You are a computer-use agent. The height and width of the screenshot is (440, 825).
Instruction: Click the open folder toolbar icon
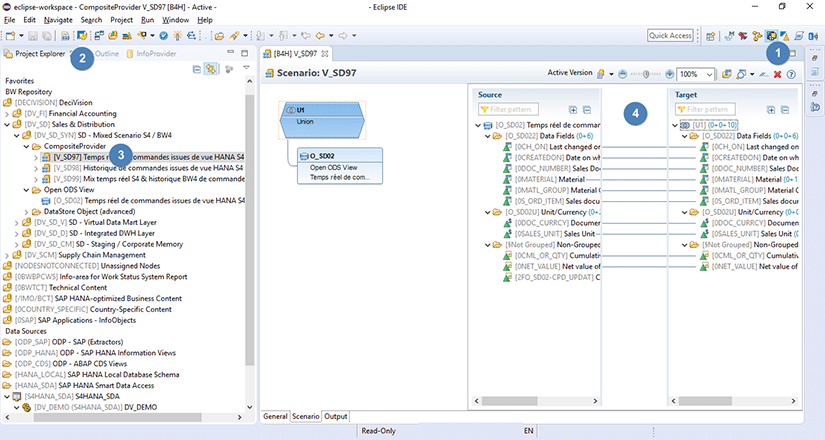[x=219, y=36]
